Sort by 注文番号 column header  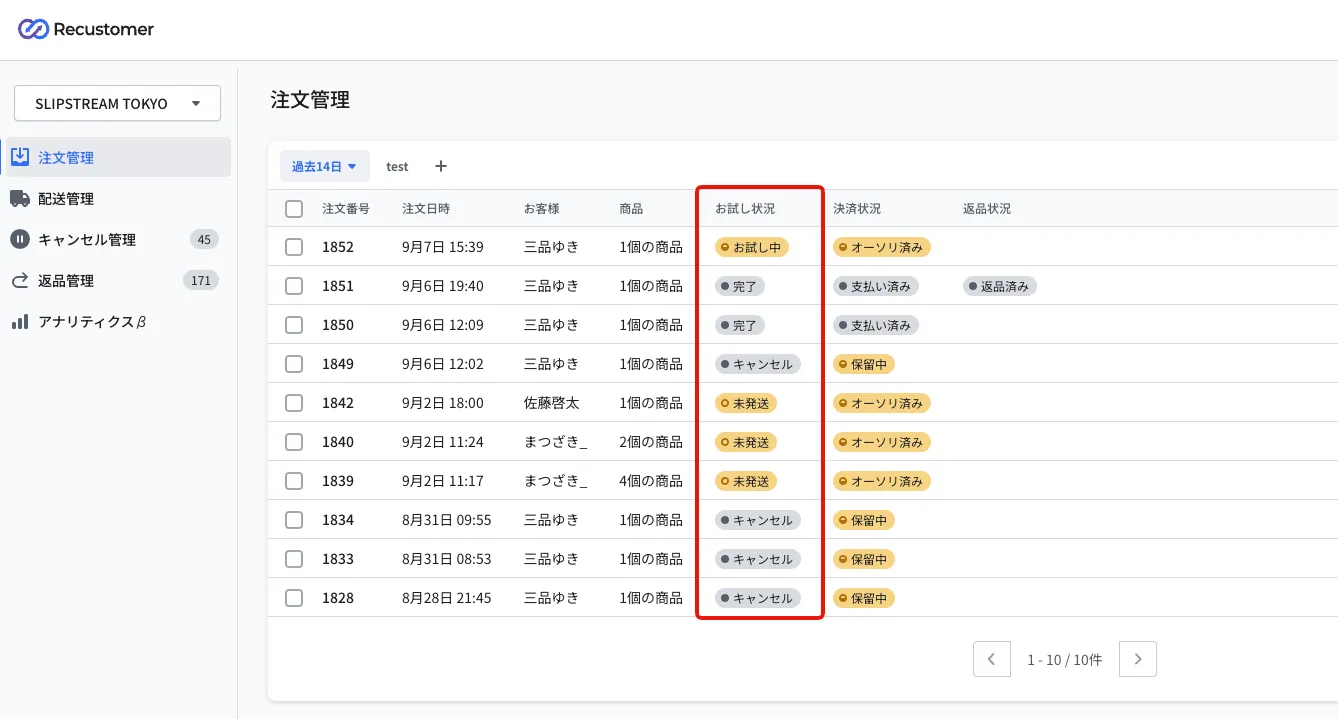pyautogui.click(x=346, y=209)
